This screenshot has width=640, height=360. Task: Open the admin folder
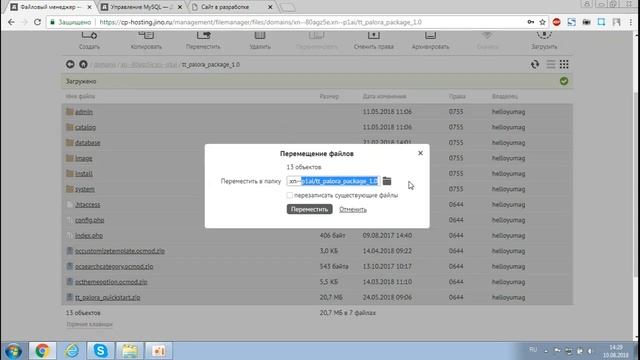click(x=84, y=112)
